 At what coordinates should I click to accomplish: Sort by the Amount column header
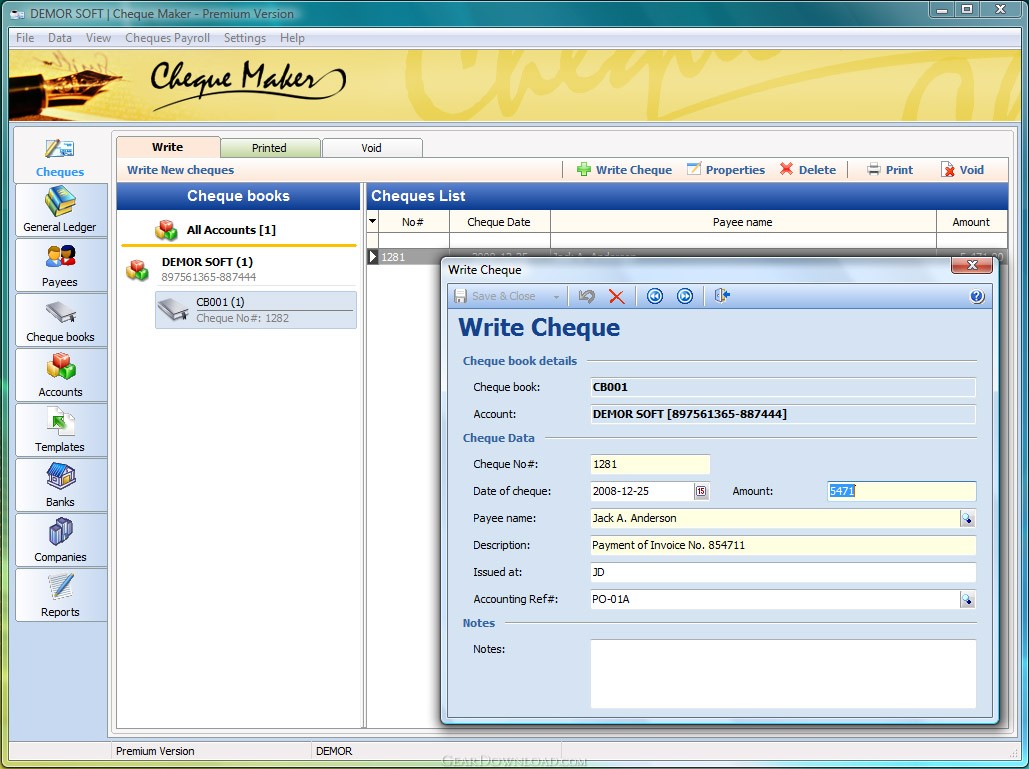coord(971,222)
